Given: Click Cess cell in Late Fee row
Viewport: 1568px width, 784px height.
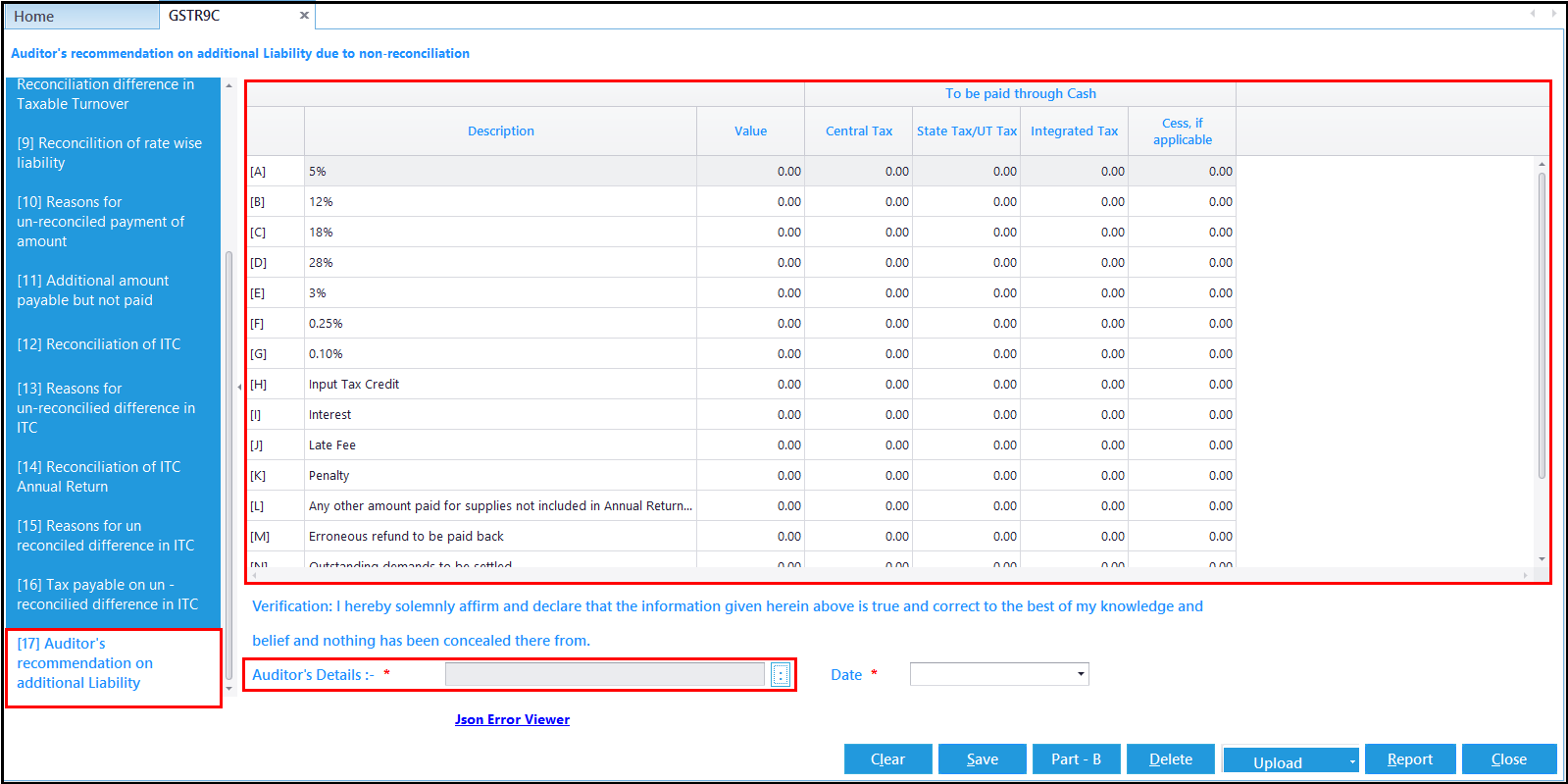Looking at the screenshot, I should [1183, 445].
